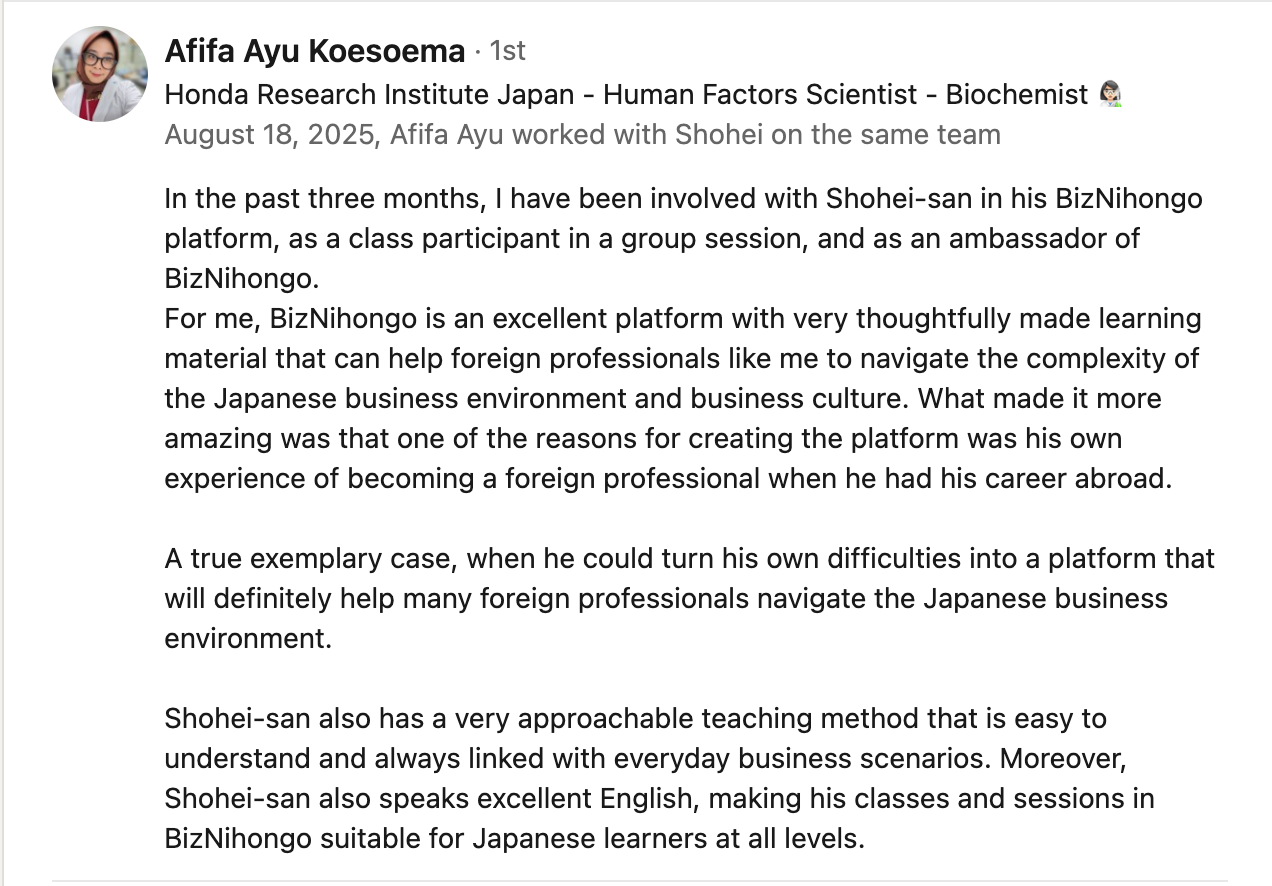This screenshot has height=886, width=1272.
Task: Click the line beginning "For me, BizNihongo is"
Action: [683, 319]
